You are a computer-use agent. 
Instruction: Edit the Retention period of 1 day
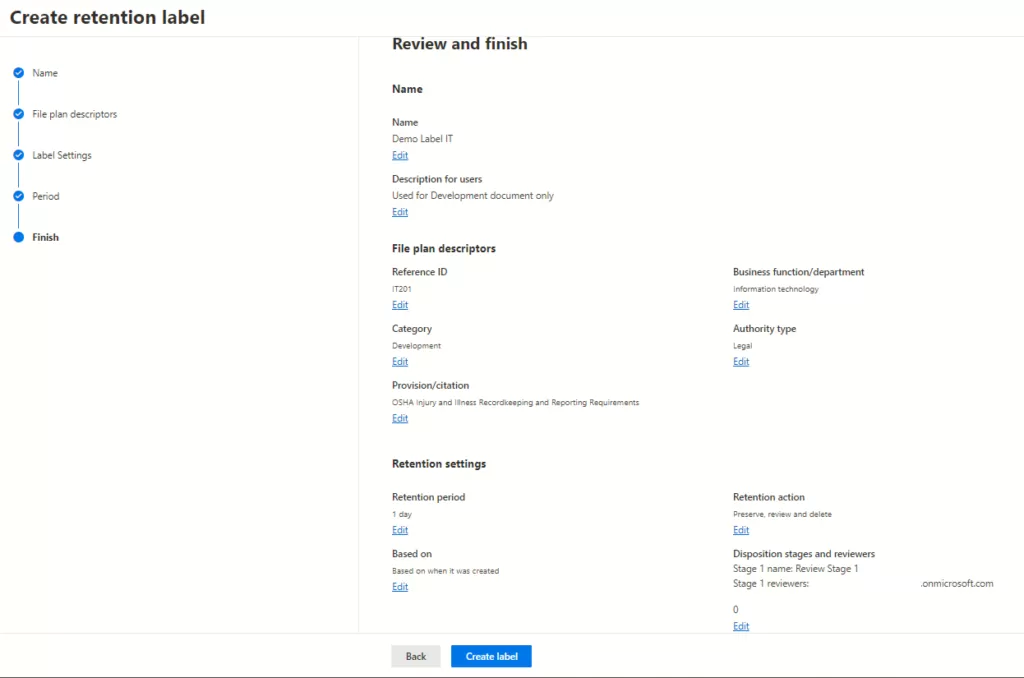coord(400,530)
